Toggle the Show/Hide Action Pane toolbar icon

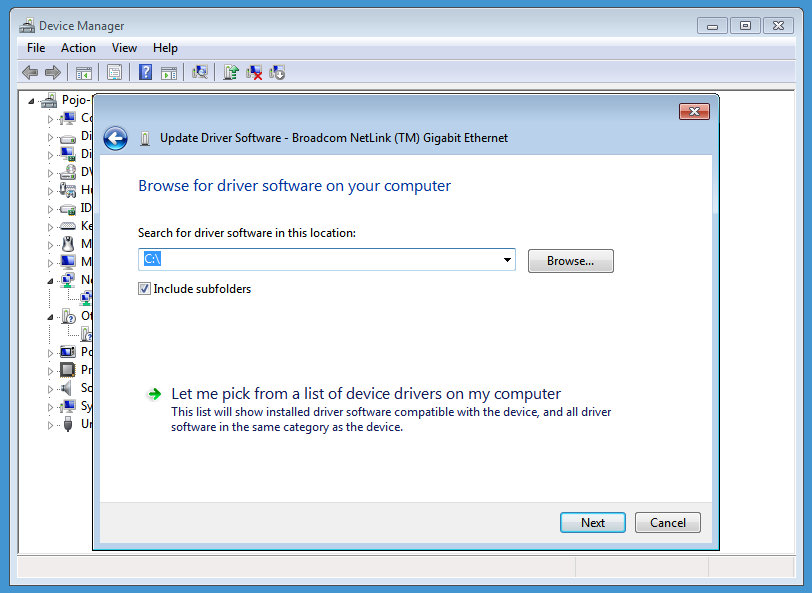point(169,73)
